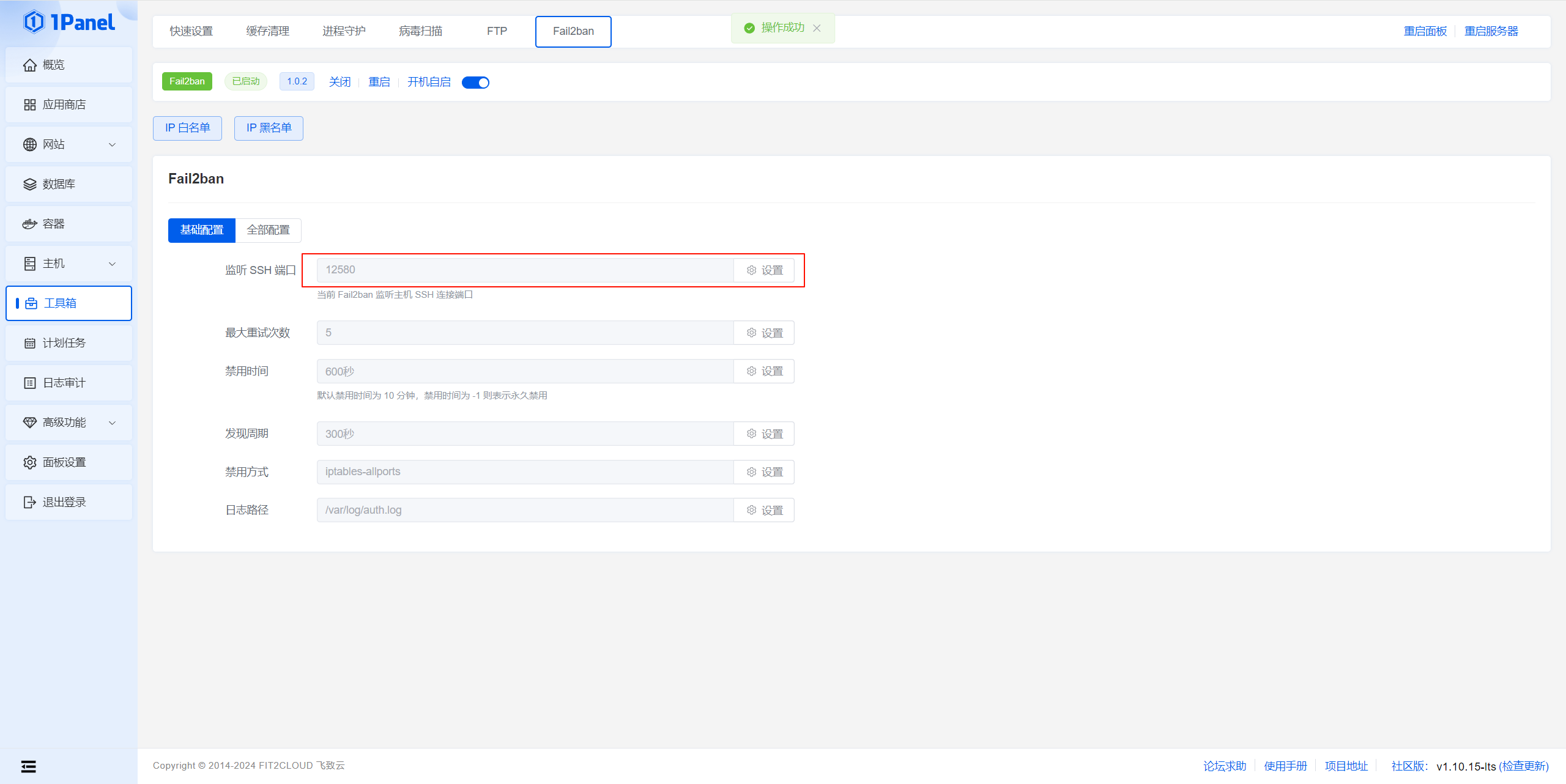The height and width of the screenshot is (784, 1566).
Task: Expand the 网站 submenu chevron
Action: (x=112, y=145)
